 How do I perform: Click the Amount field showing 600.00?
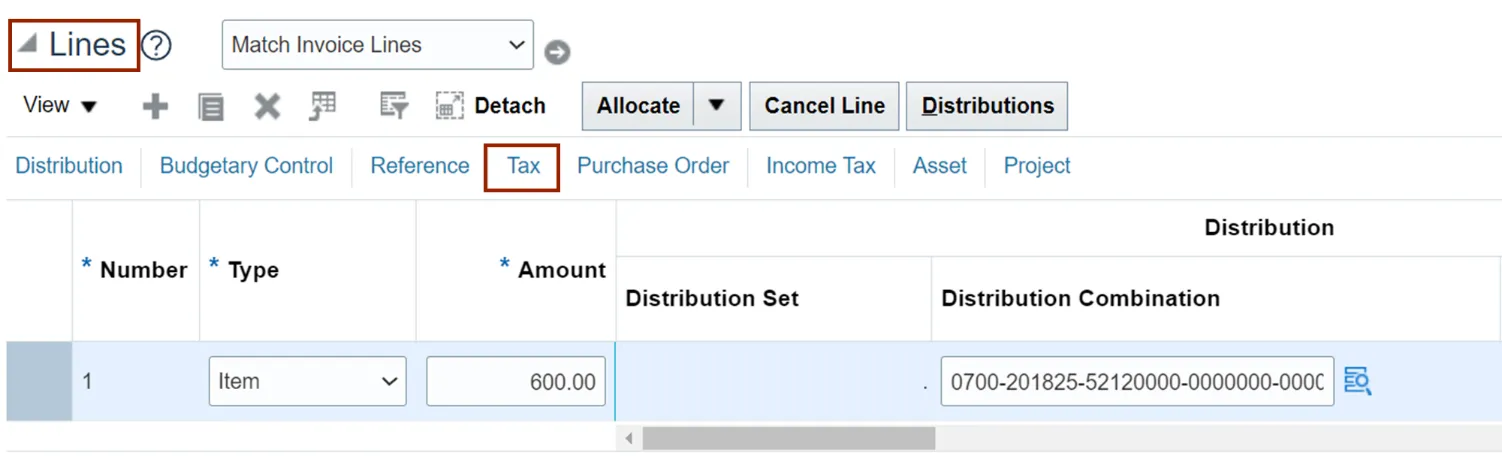516,381
